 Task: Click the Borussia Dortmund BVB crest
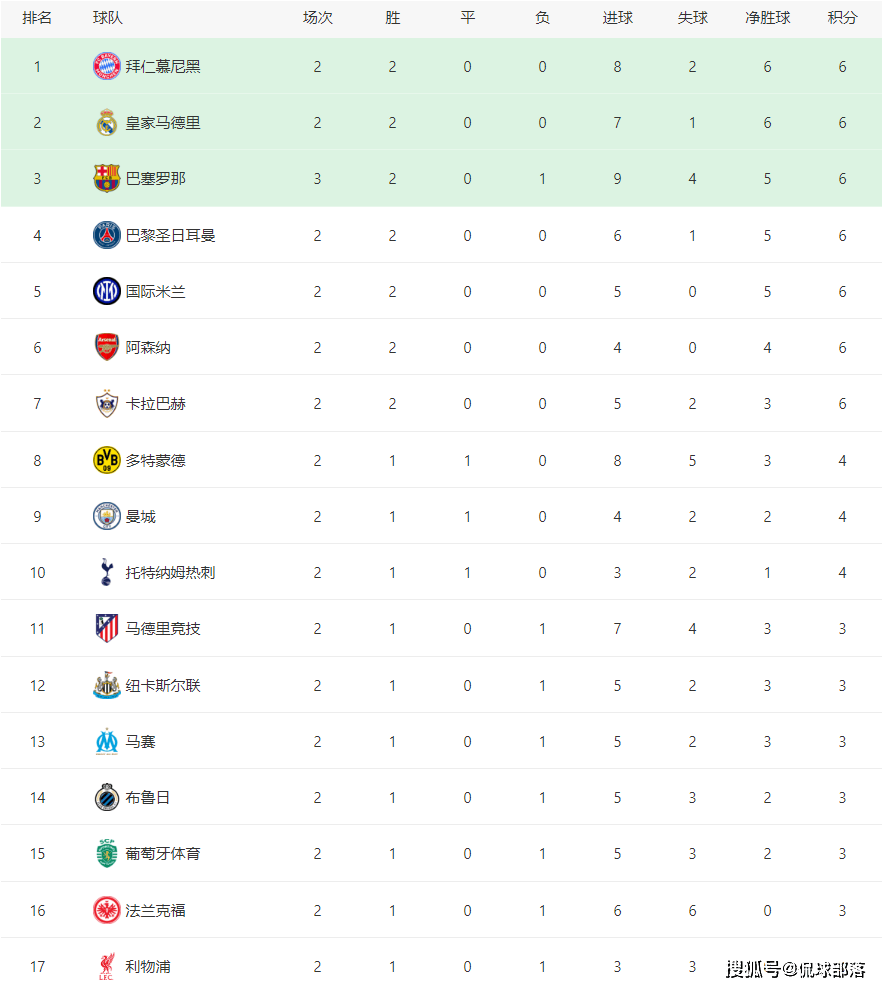[106, 460]
